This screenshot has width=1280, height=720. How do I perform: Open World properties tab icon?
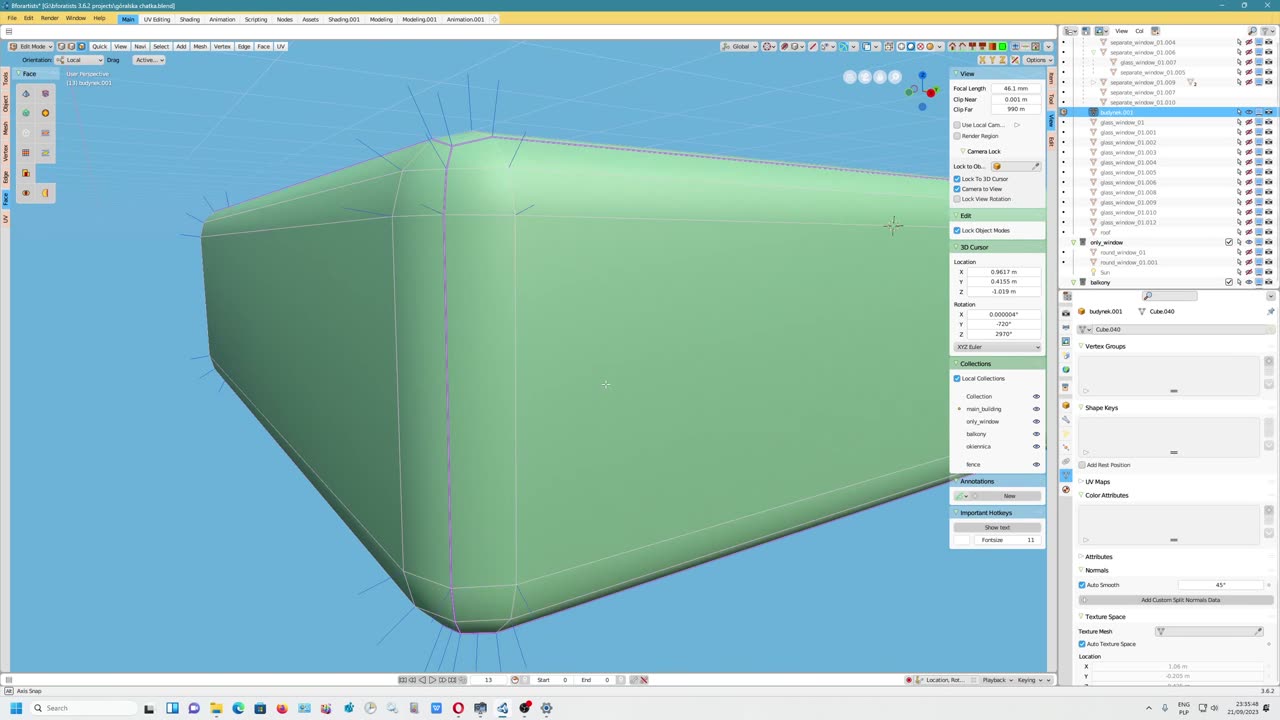click(1066, 370)
